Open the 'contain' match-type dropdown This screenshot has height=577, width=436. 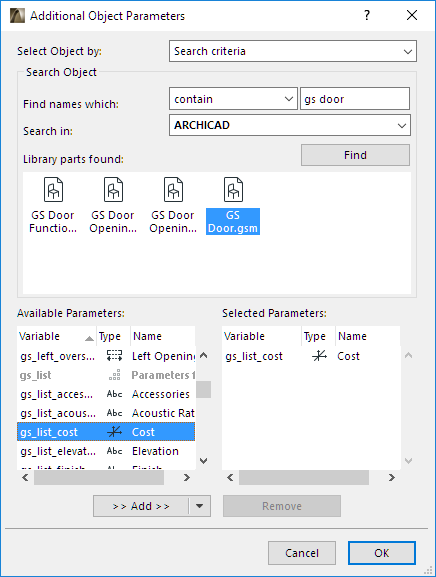point(233,99)
